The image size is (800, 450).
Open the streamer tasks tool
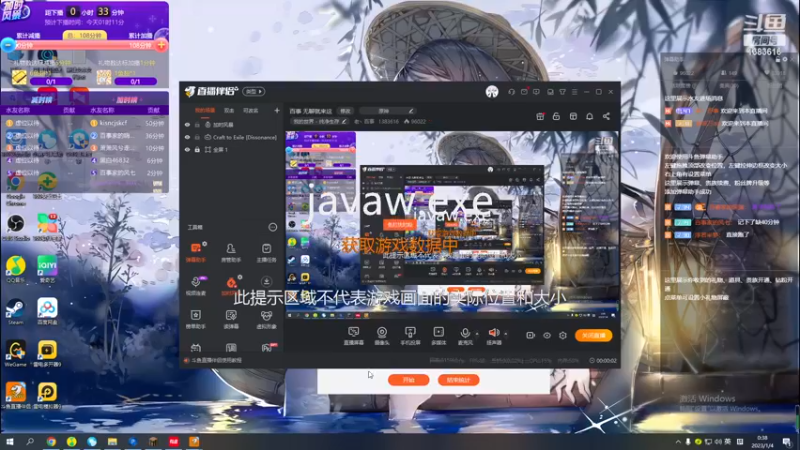coord(266,252)
